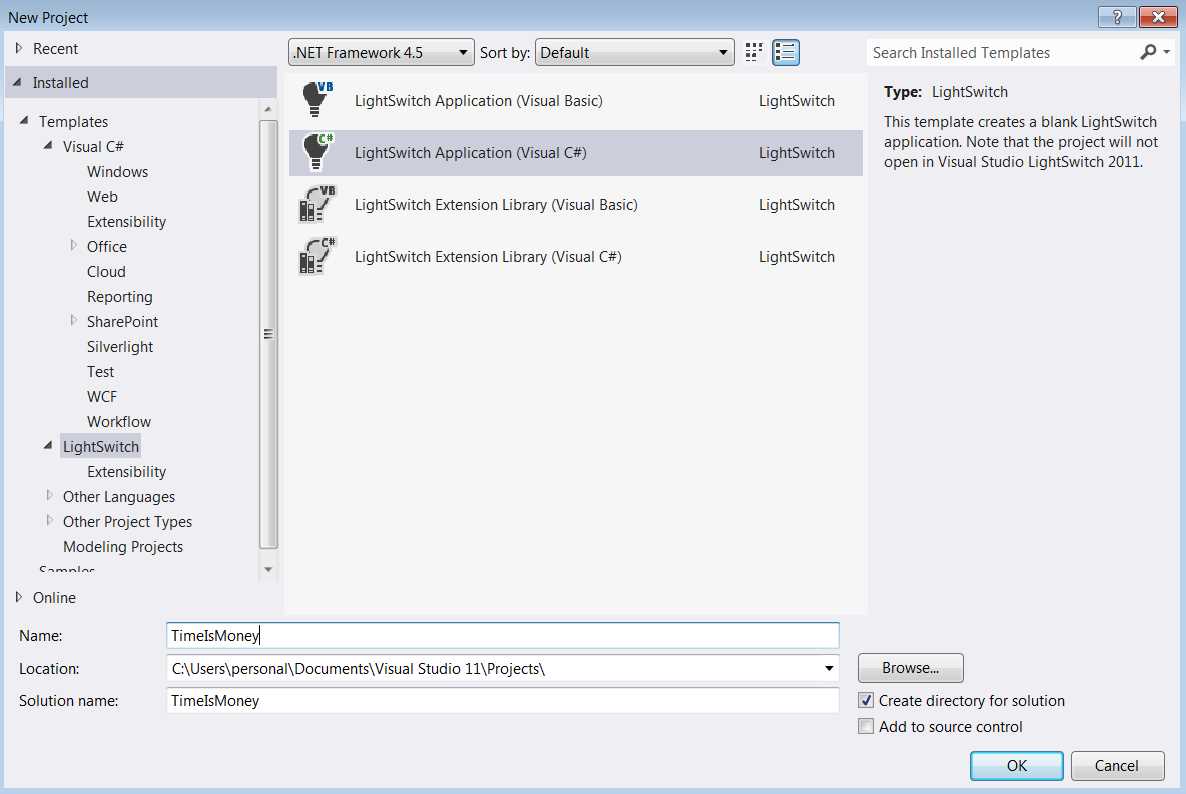The height and width of the screenshot is (794, 1186).
Task: Expand the Other Project Types node
Action: [x=49, y=520]
